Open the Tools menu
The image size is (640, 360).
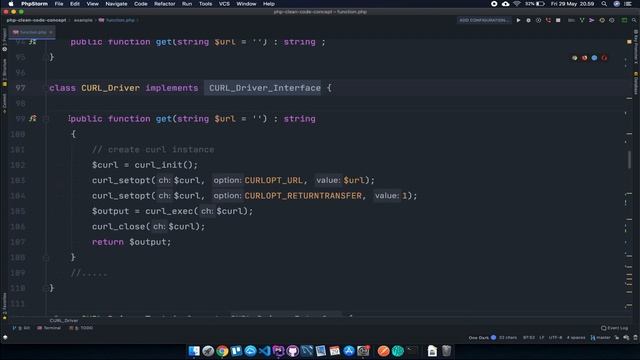point(205,4)
